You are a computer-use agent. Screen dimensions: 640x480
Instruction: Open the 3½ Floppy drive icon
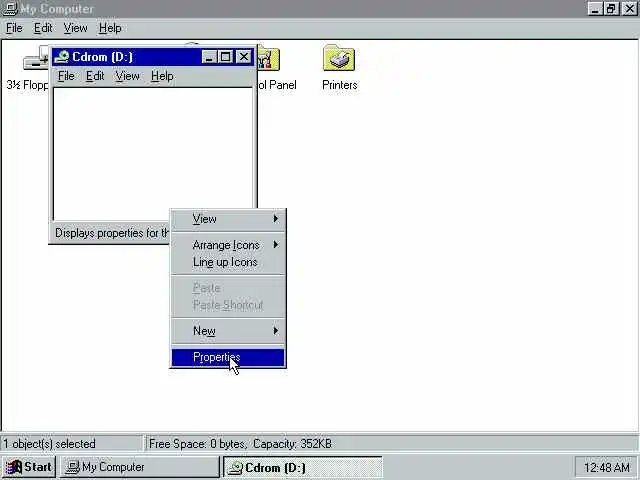[36, 60]
